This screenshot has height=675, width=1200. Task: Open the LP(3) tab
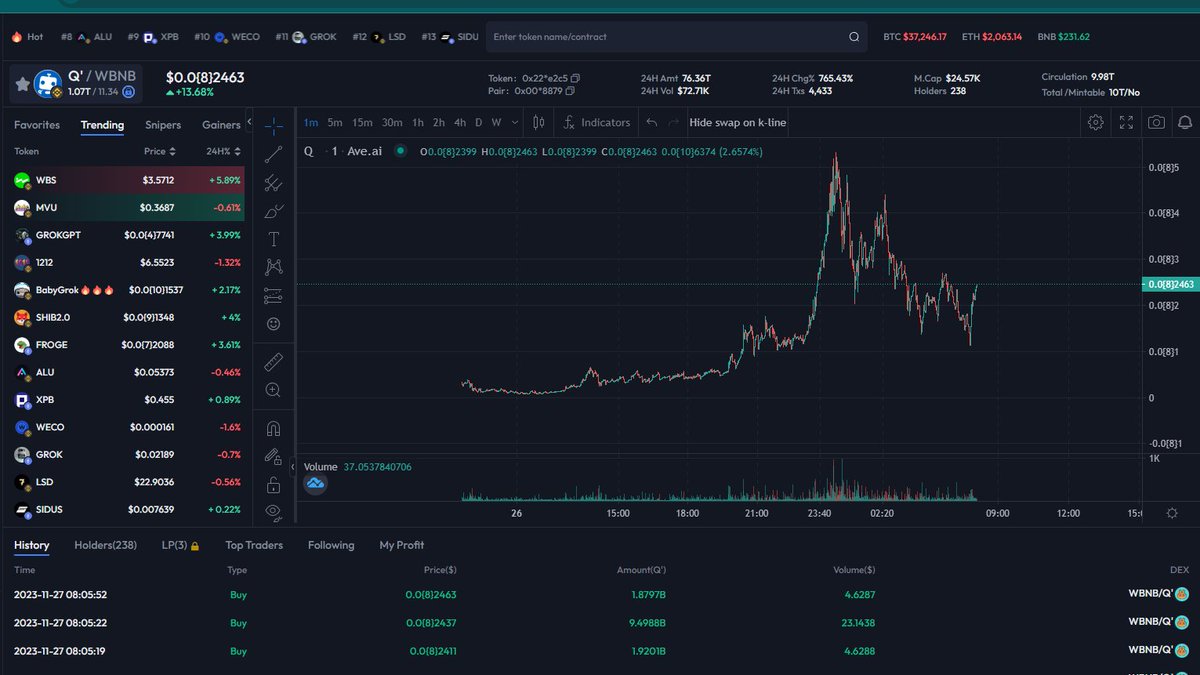(181, 545)
